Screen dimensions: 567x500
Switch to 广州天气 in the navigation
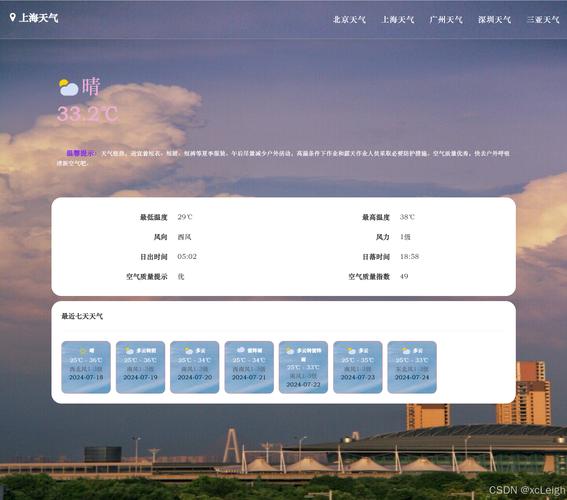[446, 20]
